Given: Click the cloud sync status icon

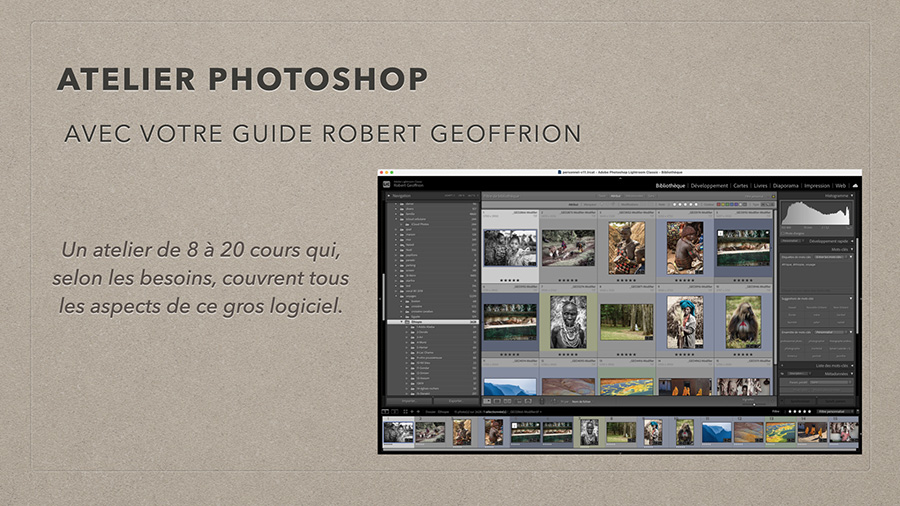Looking at the screenshot, I should tap(855, 185).
